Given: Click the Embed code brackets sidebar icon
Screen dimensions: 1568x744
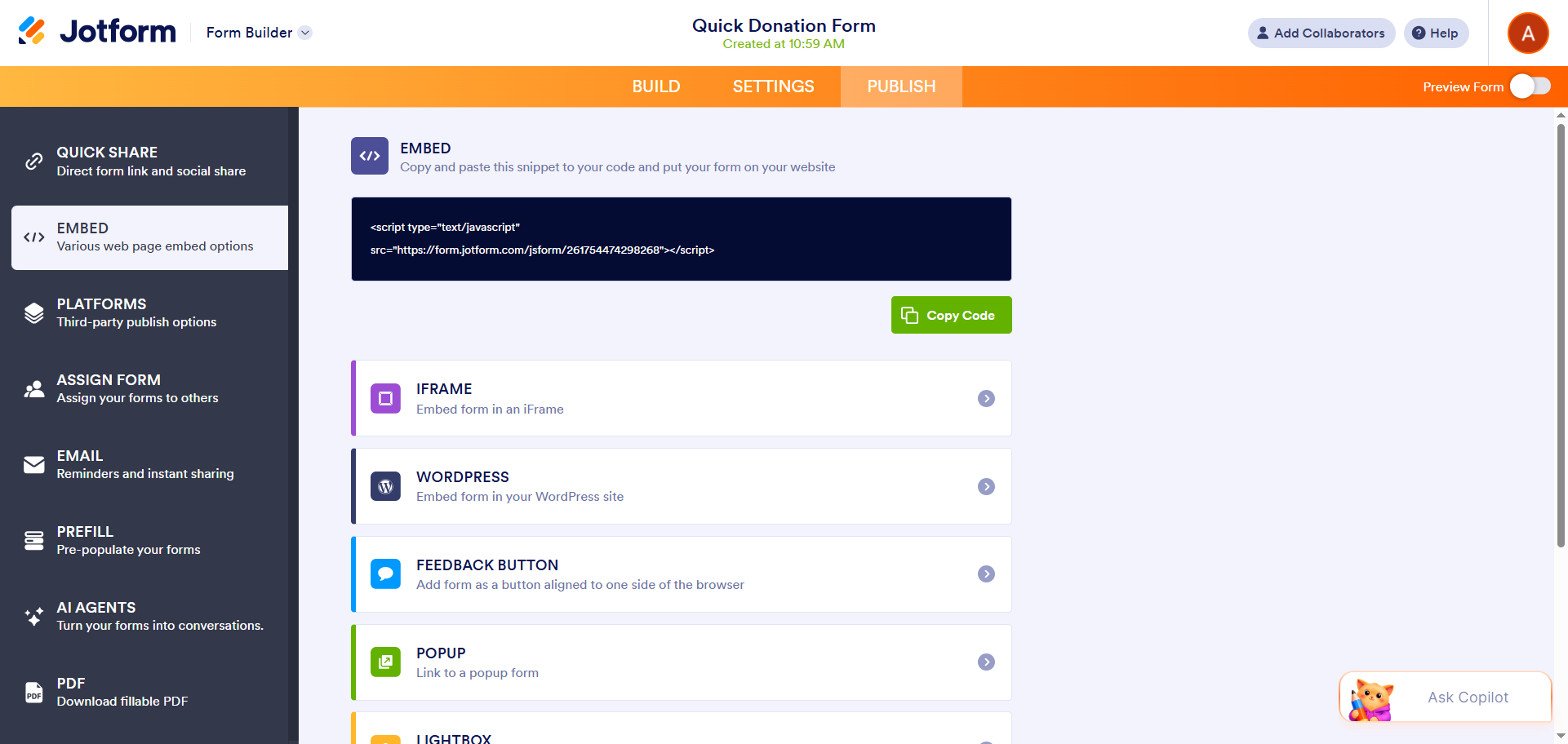Looking at the screenshot, I should coord(33,237).
